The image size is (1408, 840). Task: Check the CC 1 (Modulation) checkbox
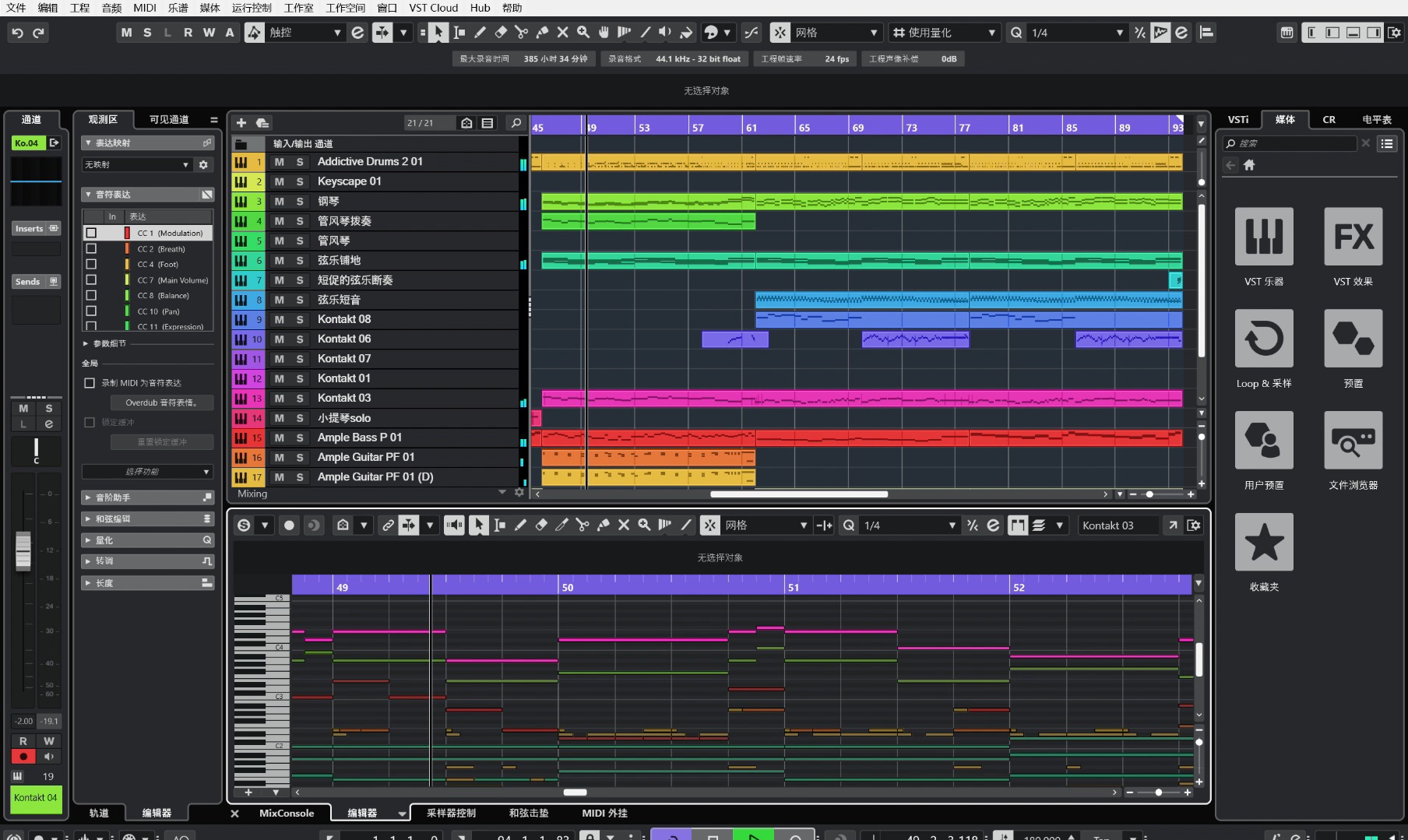[91, 233]
